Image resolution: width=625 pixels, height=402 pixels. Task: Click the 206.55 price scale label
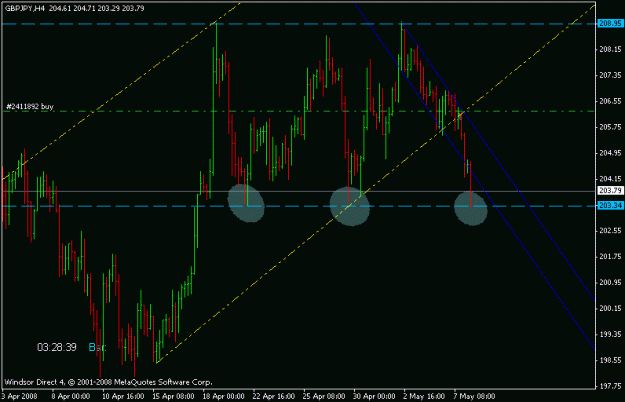(610, 101)
